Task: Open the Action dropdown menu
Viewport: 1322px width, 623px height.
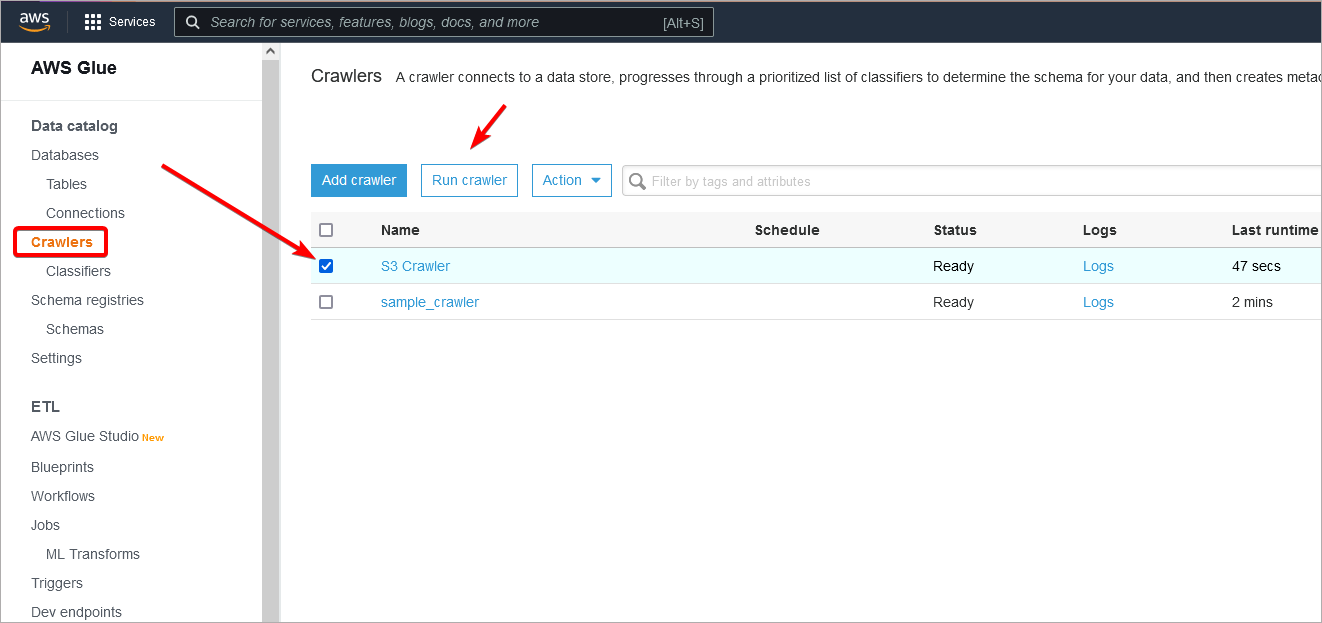Action: (x=571, y=180)
